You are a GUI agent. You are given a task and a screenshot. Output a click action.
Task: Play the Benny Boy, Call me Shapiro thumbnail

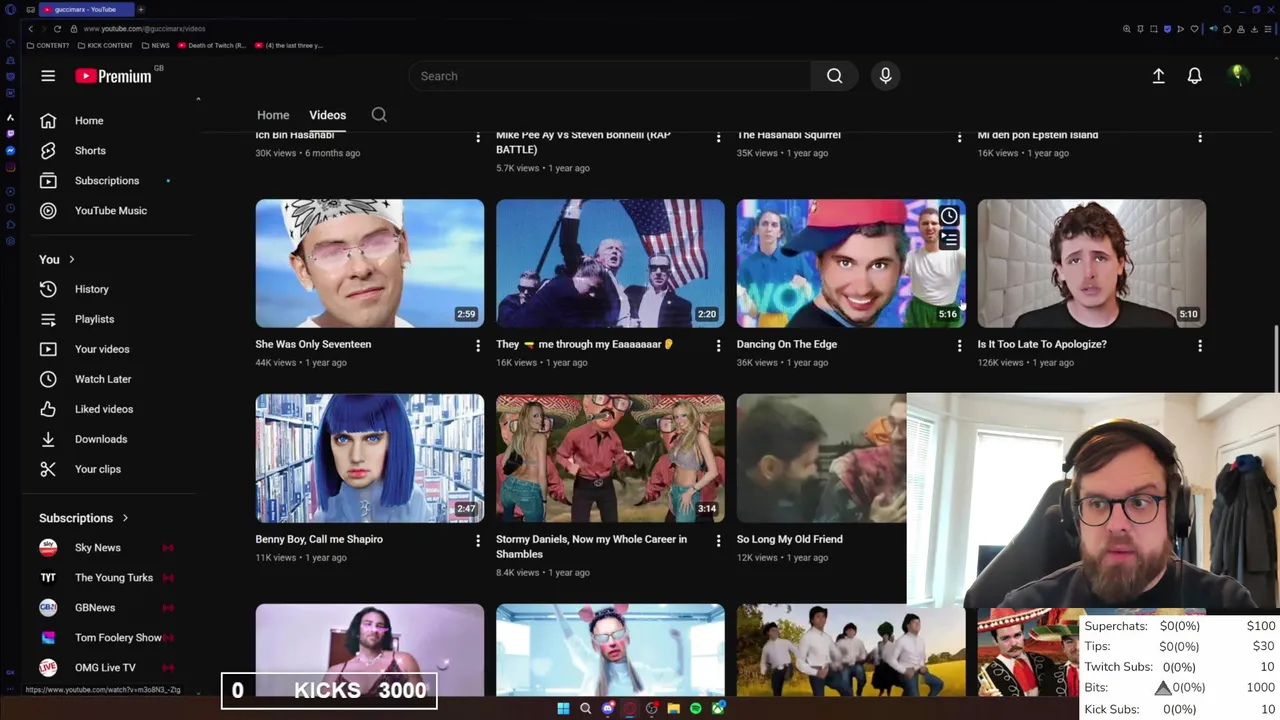coord(369,458)
